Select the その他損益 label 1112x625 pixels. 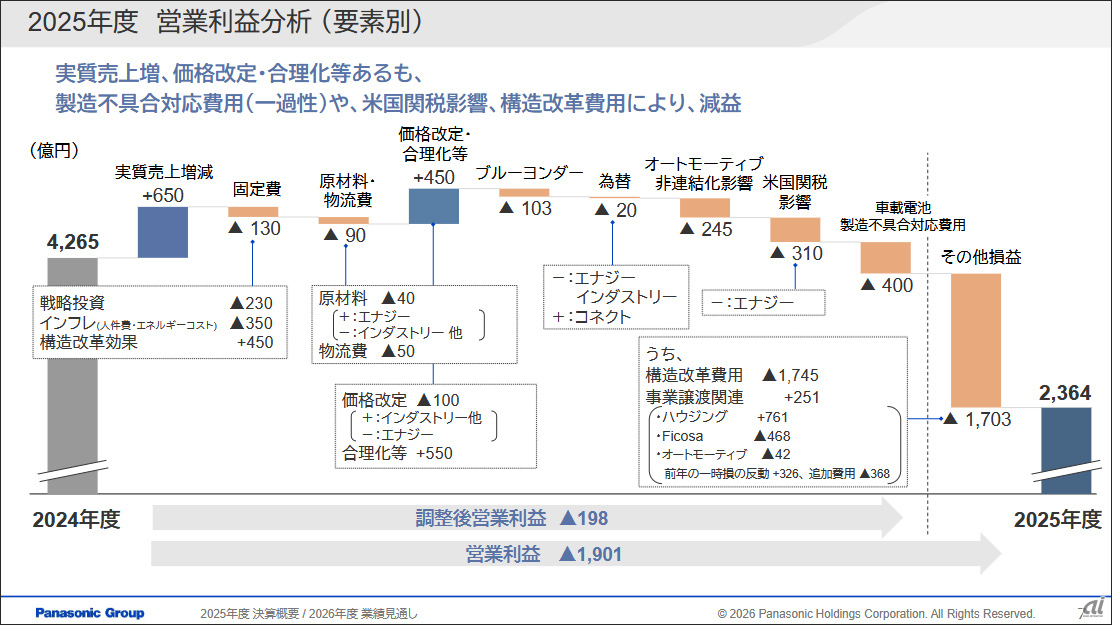click(981, 257)
